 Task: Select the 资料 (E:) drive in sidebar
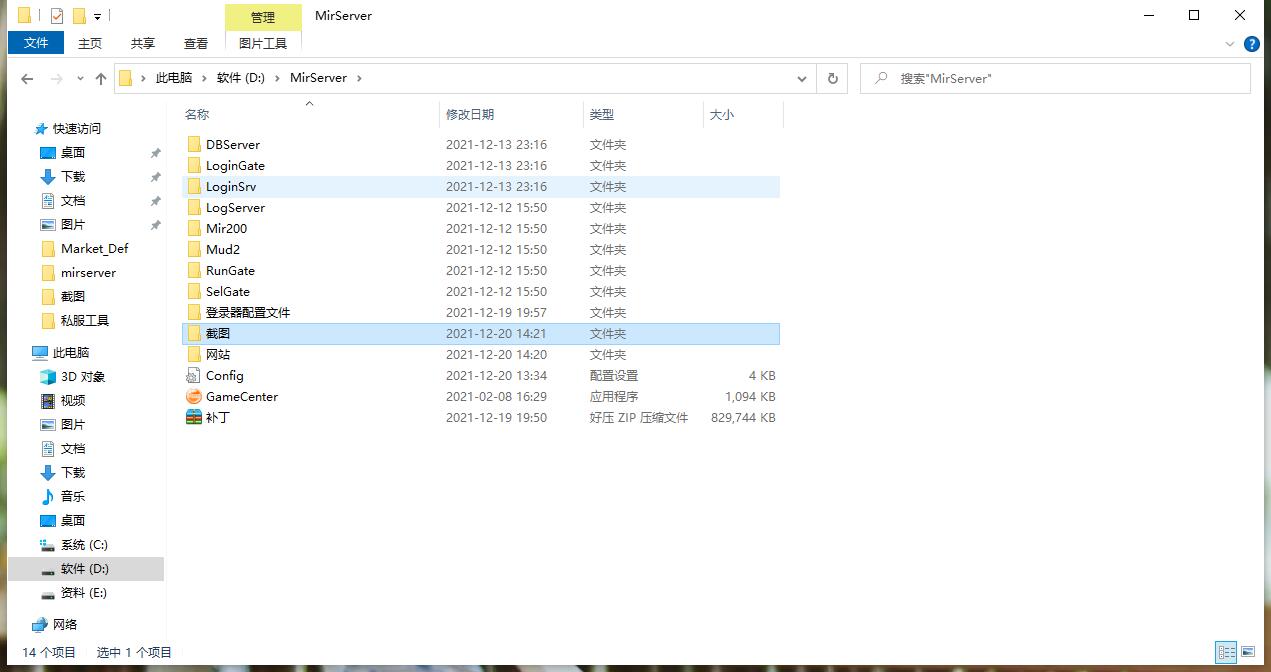84,593
